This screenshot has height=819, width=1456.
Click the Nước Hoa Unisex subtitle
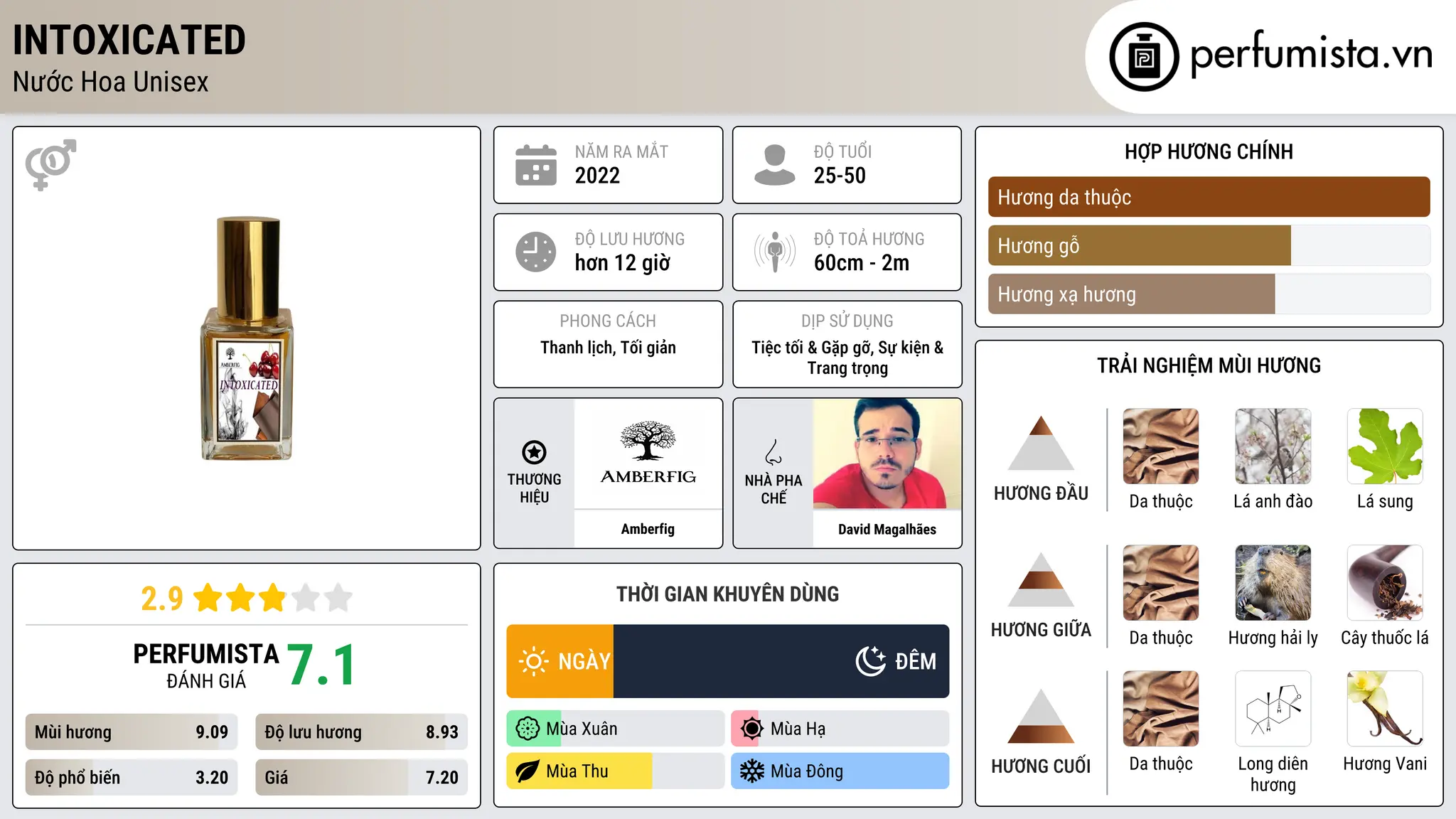111,82
